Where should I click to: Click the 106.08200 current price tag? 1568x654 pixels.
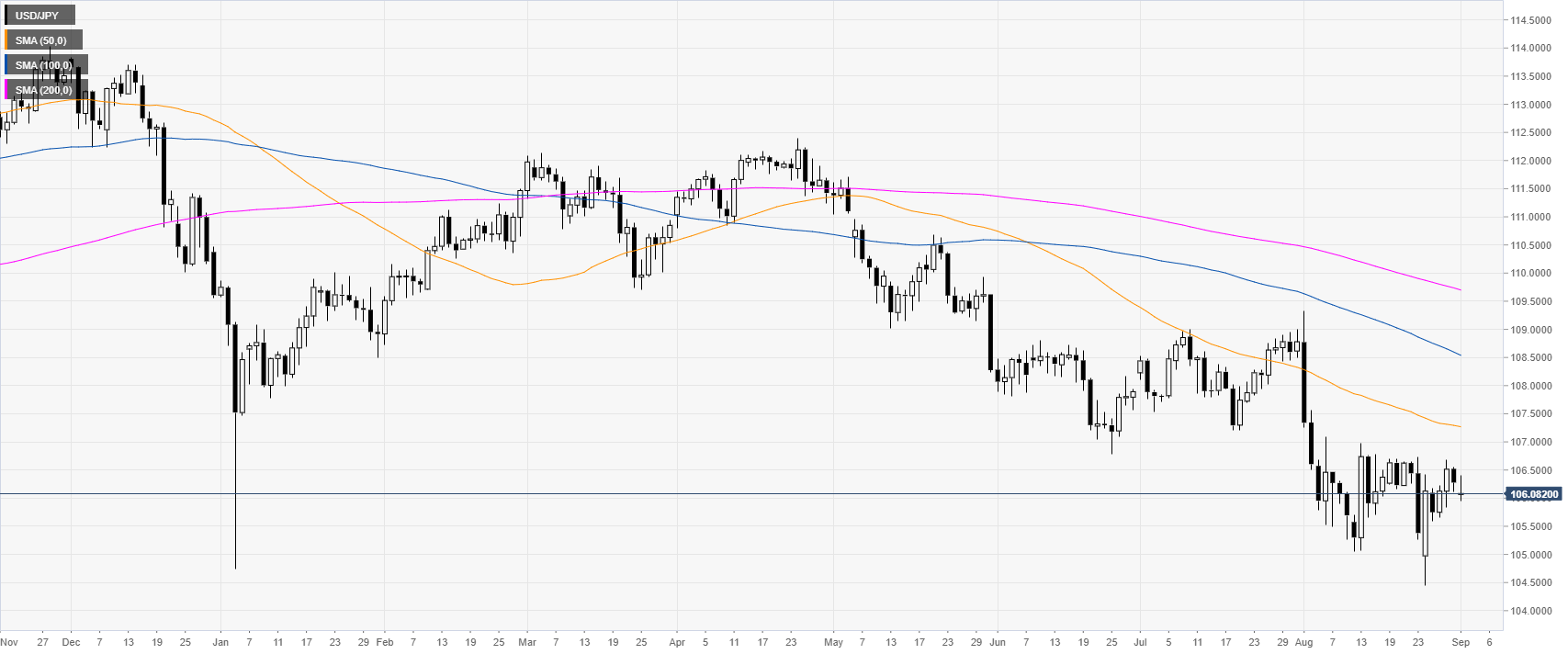point(1534,494)
